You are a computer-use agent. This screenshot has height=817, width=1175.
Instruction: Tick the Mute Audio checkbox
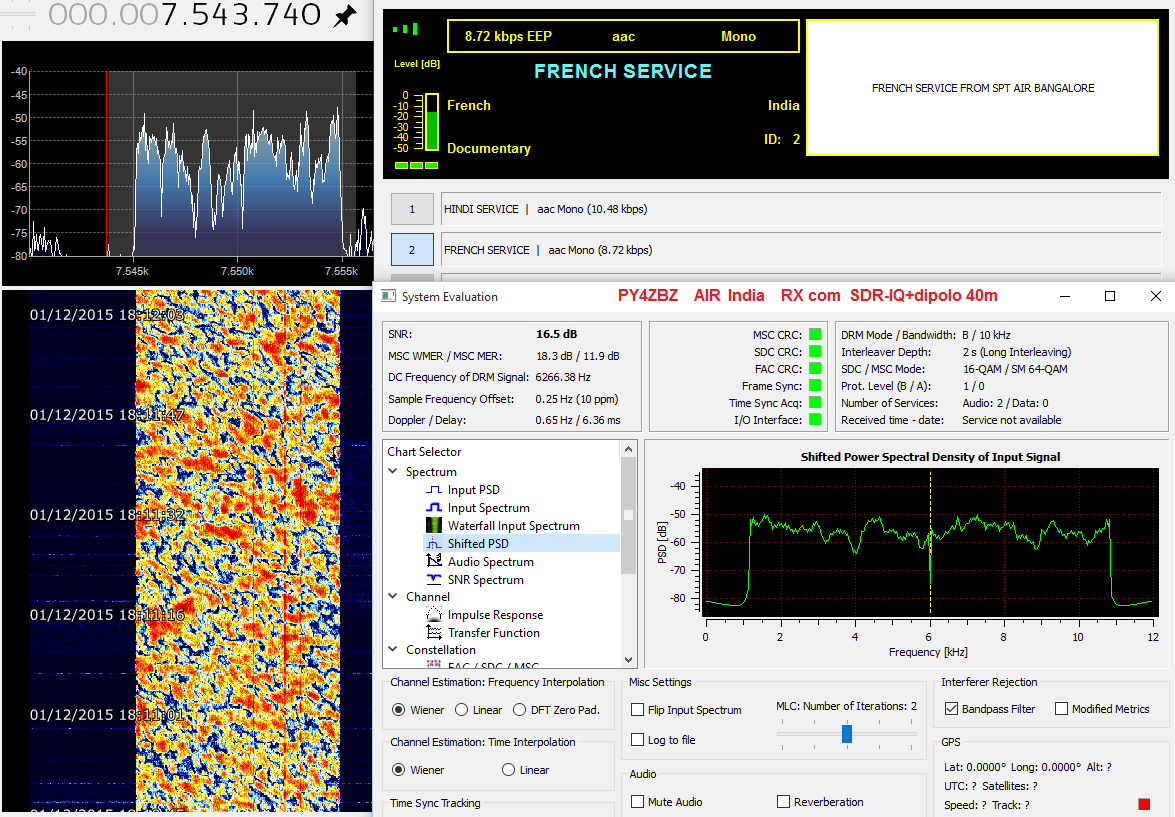(638, 802)
